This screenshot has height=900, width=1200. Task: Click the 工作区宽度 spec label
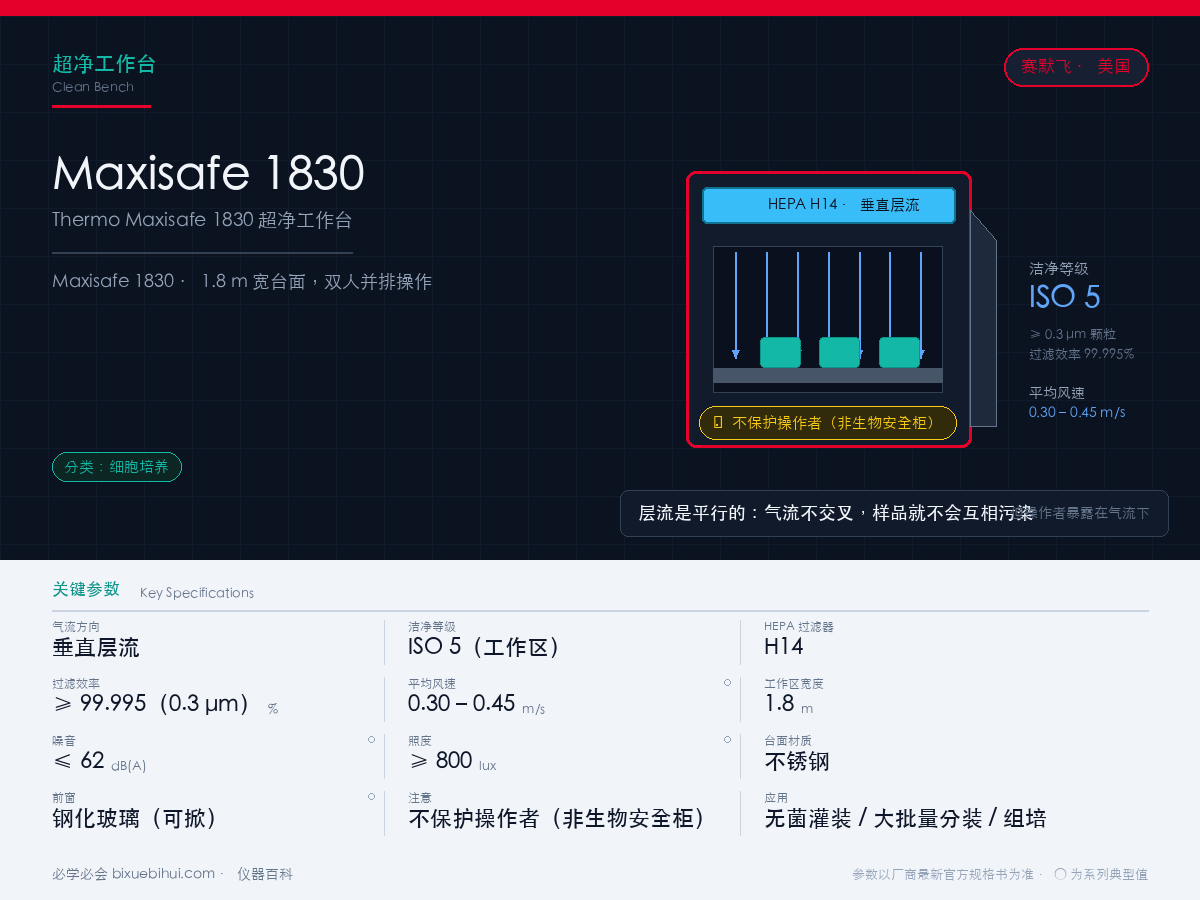coord(794,684)
